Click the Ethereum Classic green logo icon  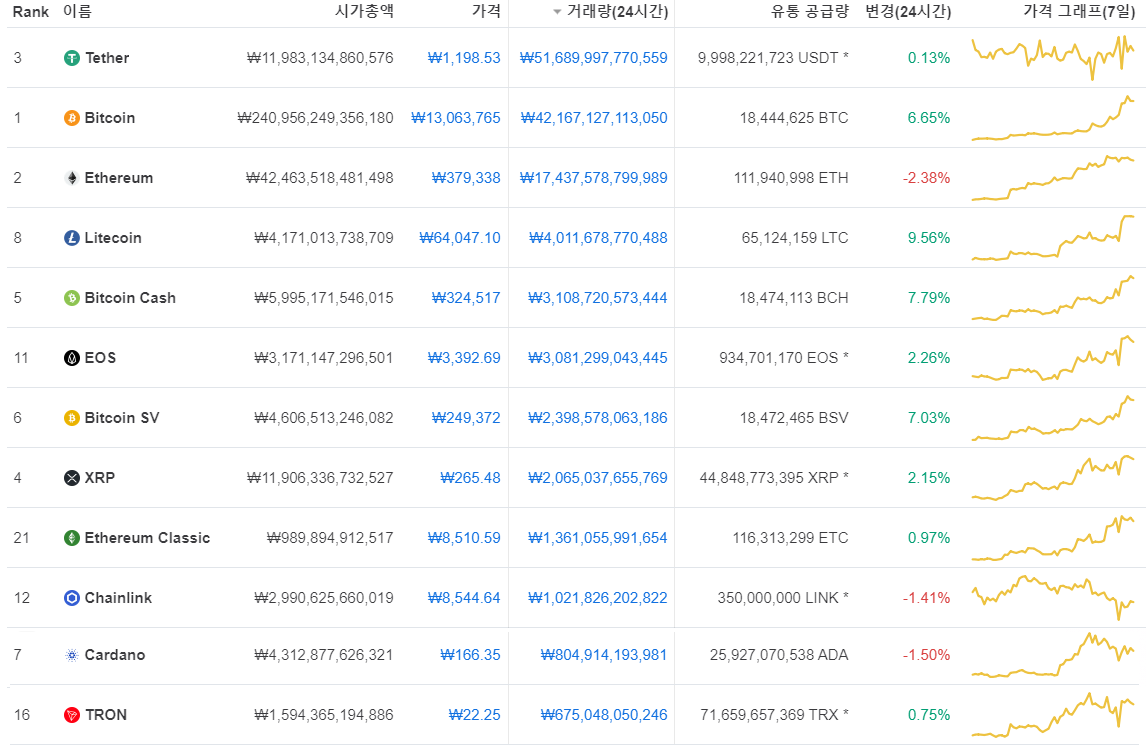pyautogui.click(x=72, y=537)
